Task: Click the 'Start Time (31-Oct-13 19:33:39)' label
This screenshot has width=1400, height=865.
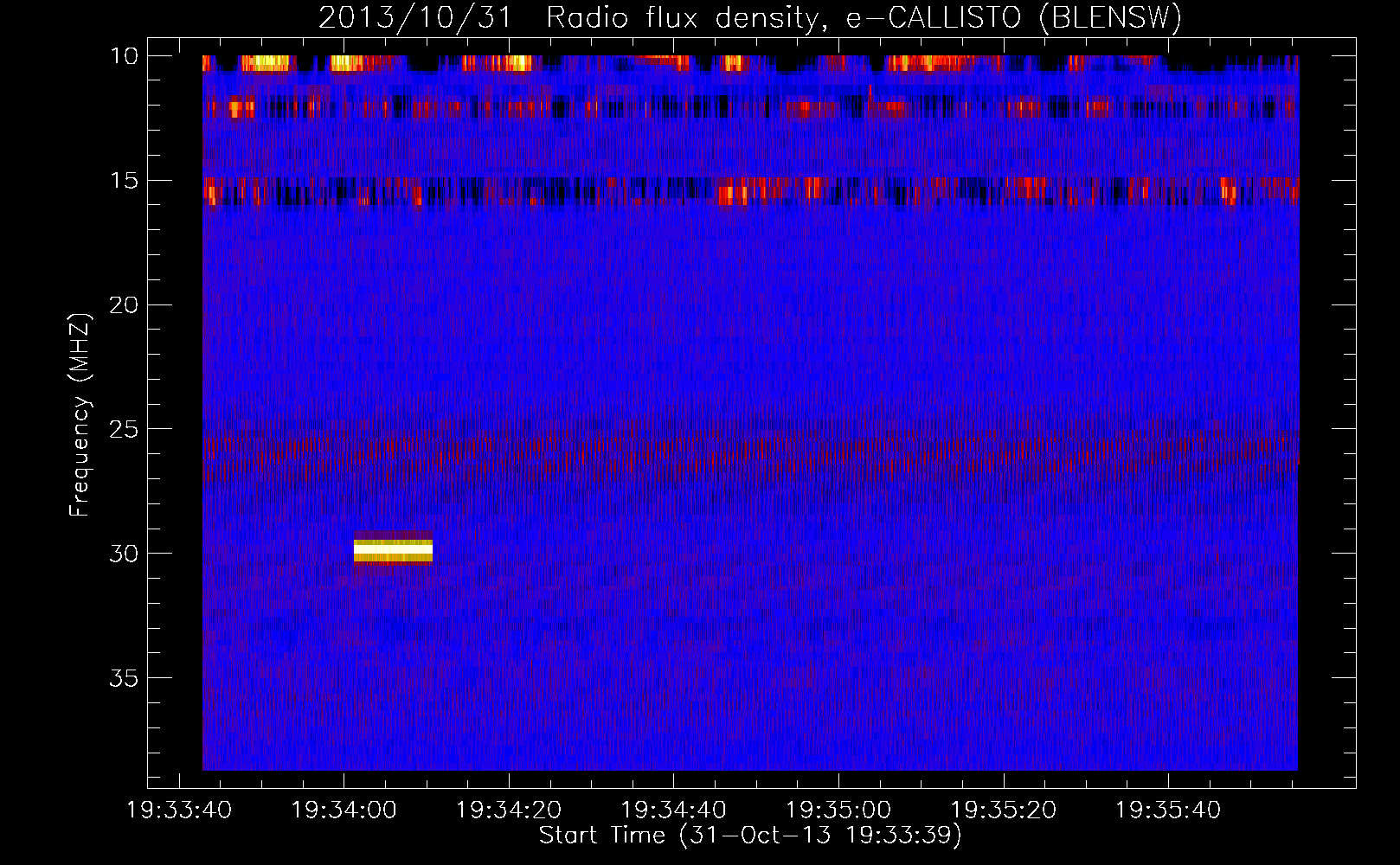Action: click(x=750, y=836)
